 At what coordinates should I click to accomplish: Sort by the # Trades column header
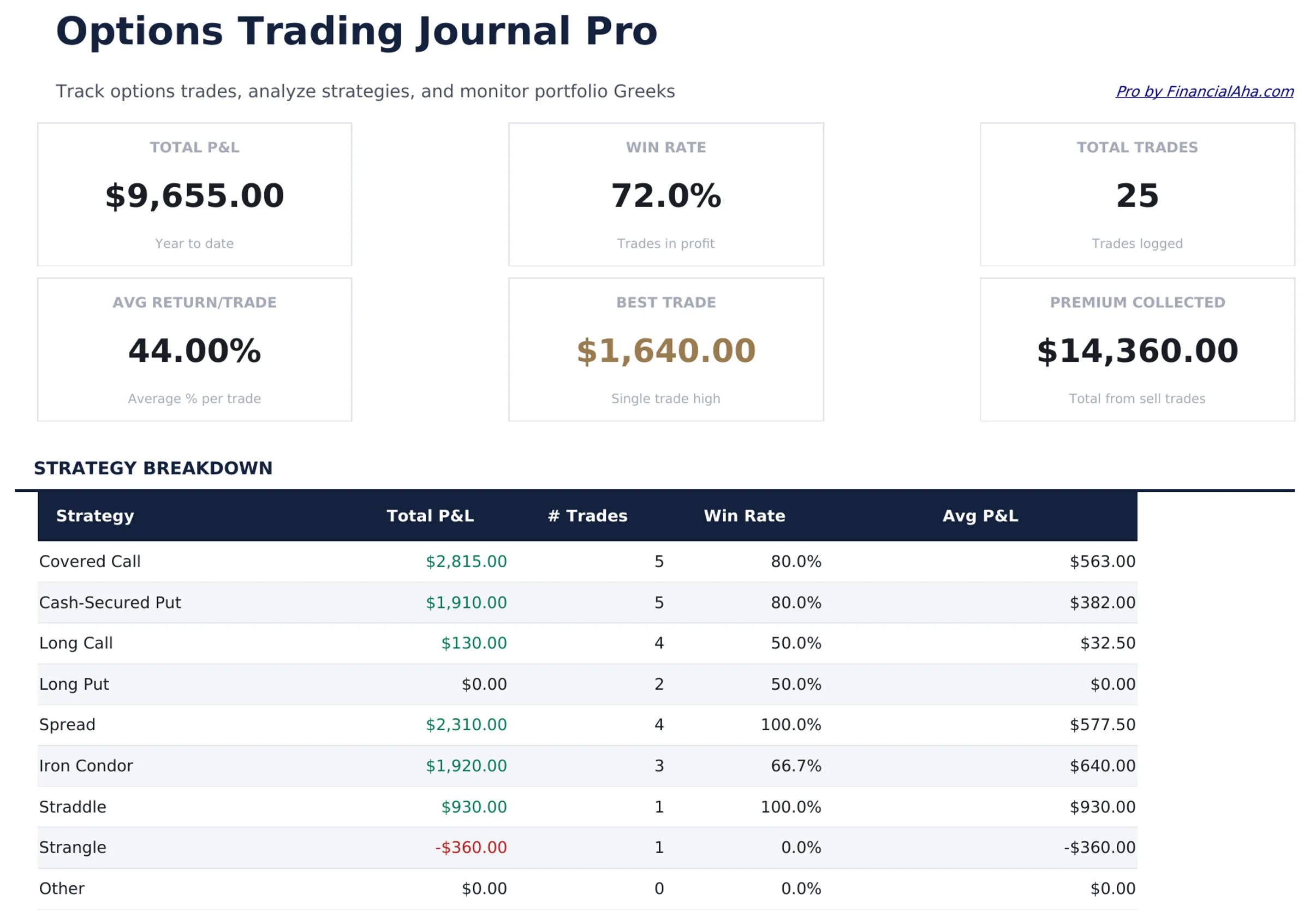[x=587, y=515]
